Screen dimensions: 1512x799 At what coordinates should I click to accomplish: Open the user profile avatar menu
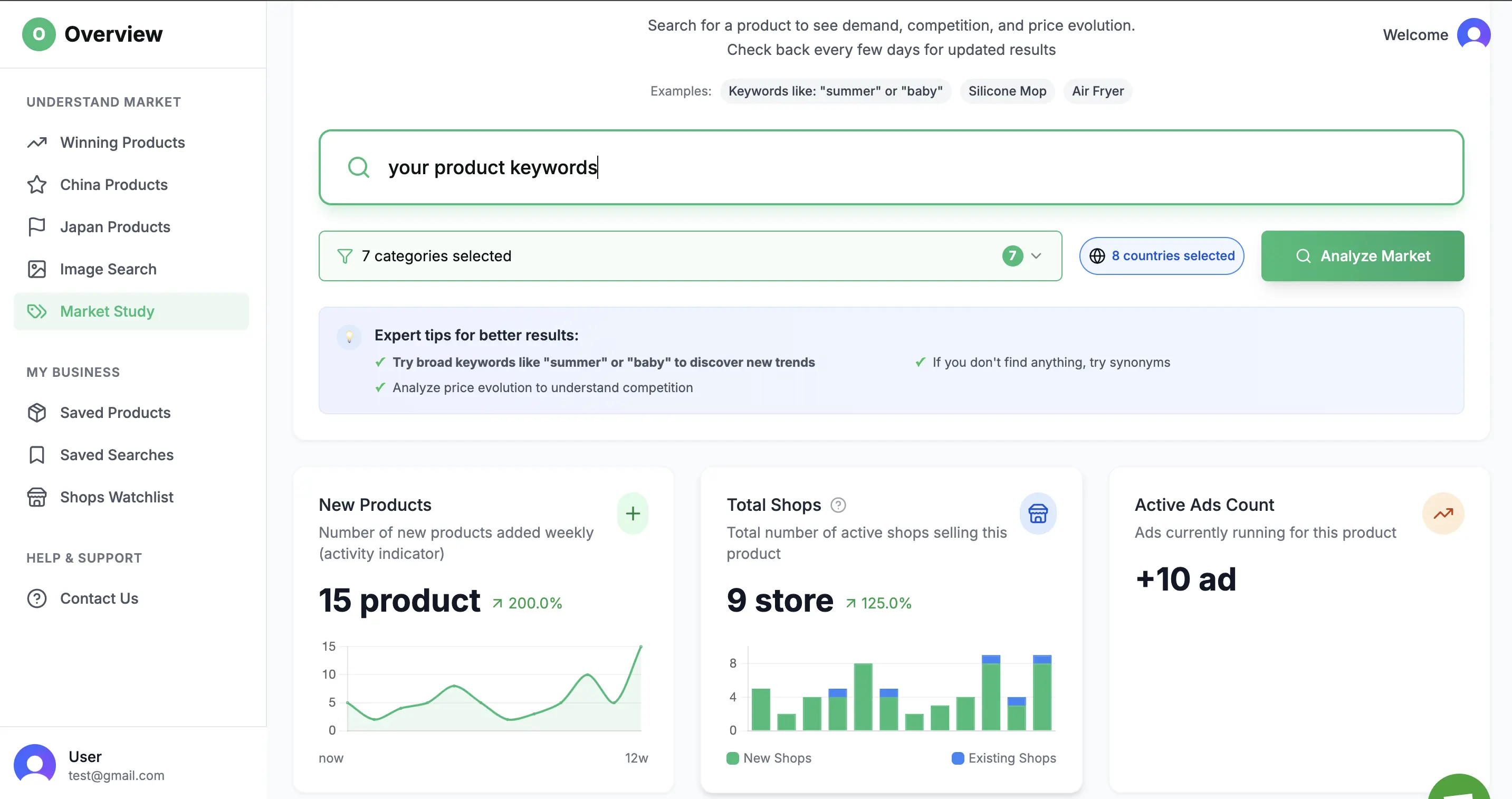(1474, 33)
